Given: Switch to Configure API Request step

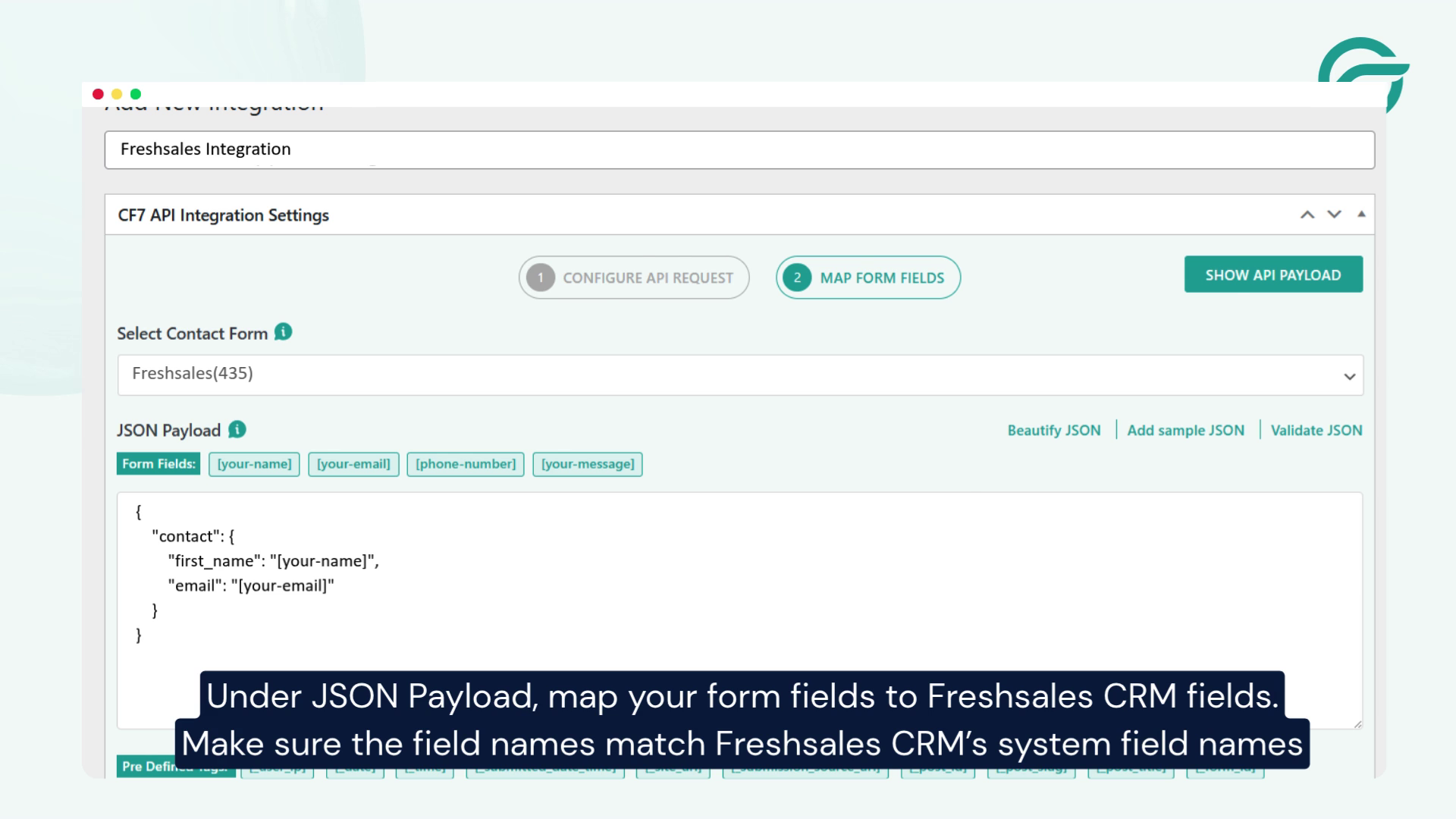Looking at the screenshot, I should [634, 278].
